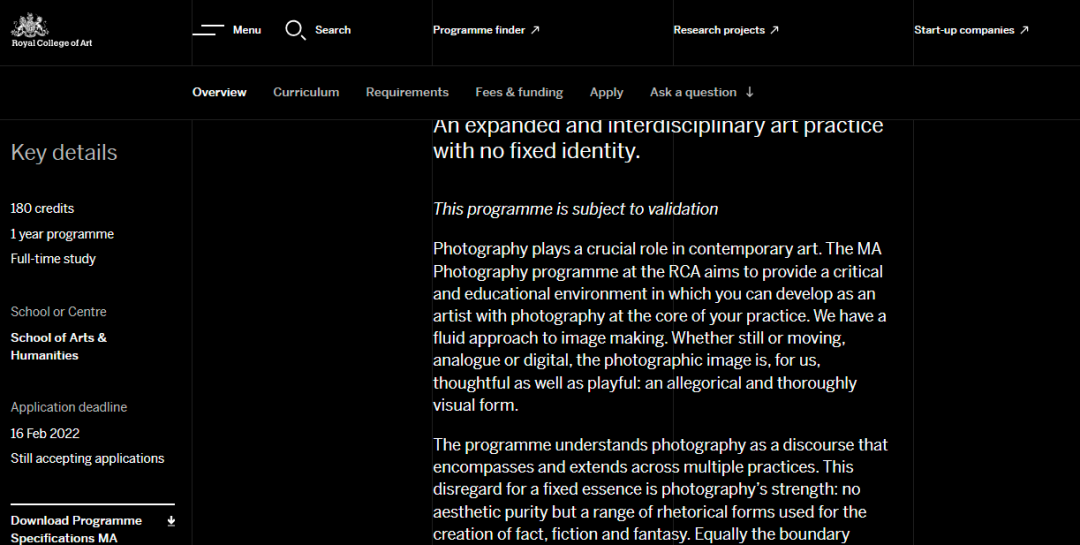Switch to the Fees & funding tab
Image resolution: width=1080 pixels, height=545 pixels.
point(519,92)
